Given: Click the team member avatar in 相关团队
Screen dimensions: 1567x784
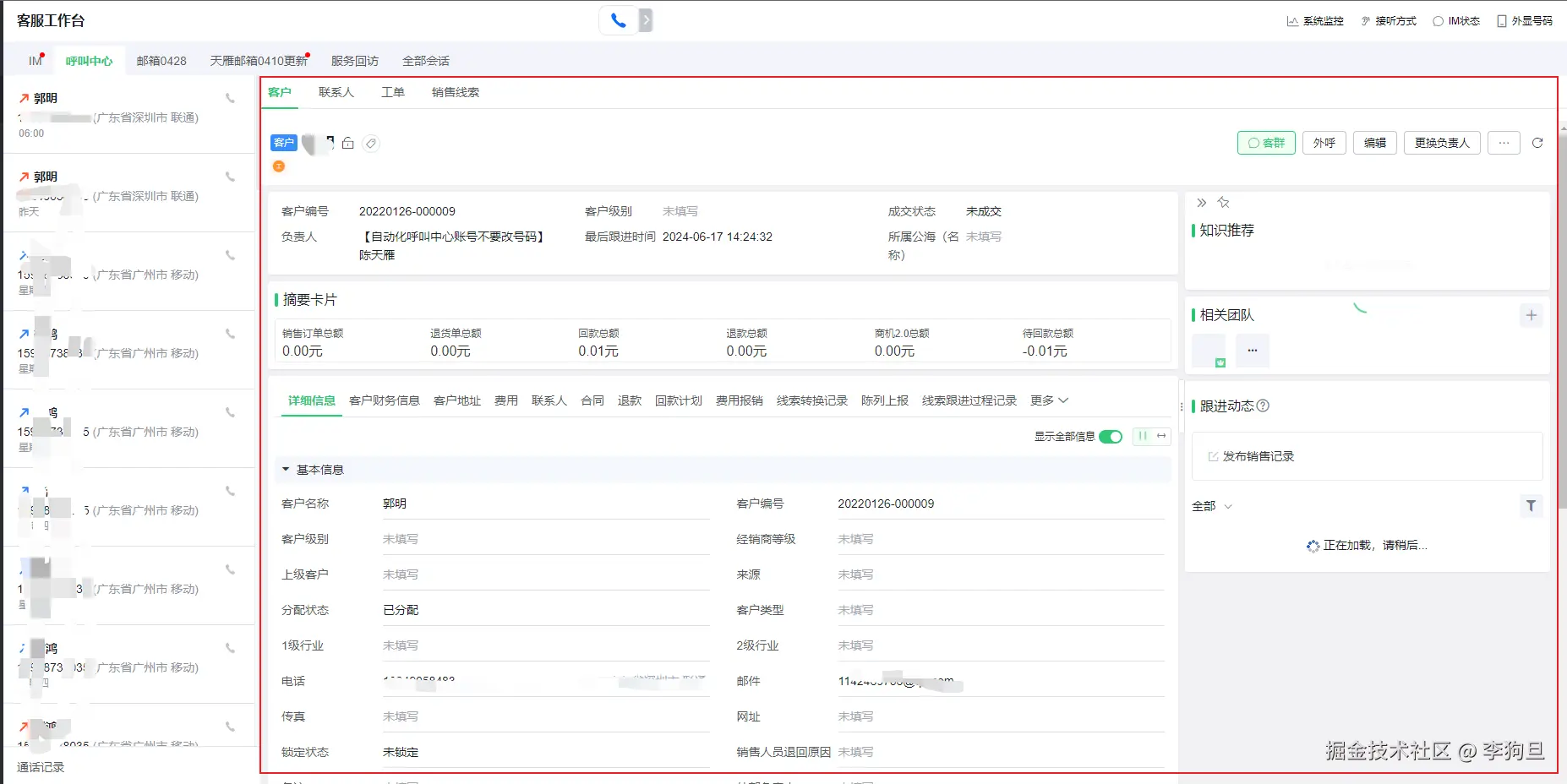Looking at the screenshot, I should point(1209,351).
